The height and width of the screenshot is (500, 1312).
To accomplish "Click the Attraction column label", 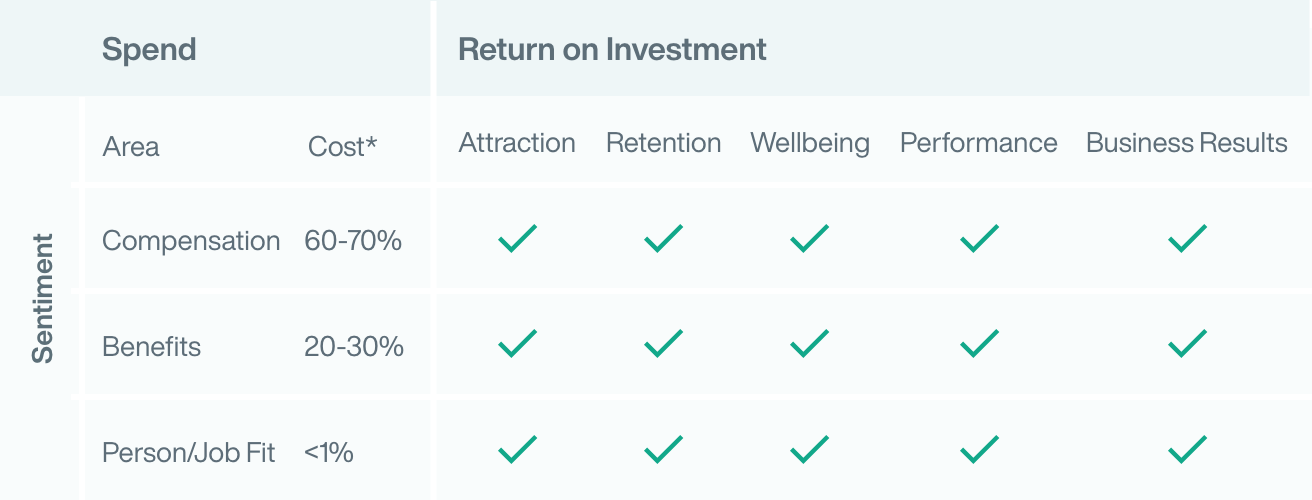I will [517, 143].
